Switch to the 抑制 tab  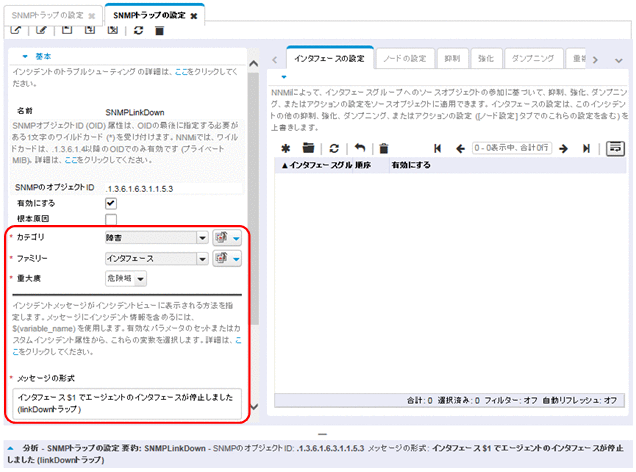pos(452,59)
